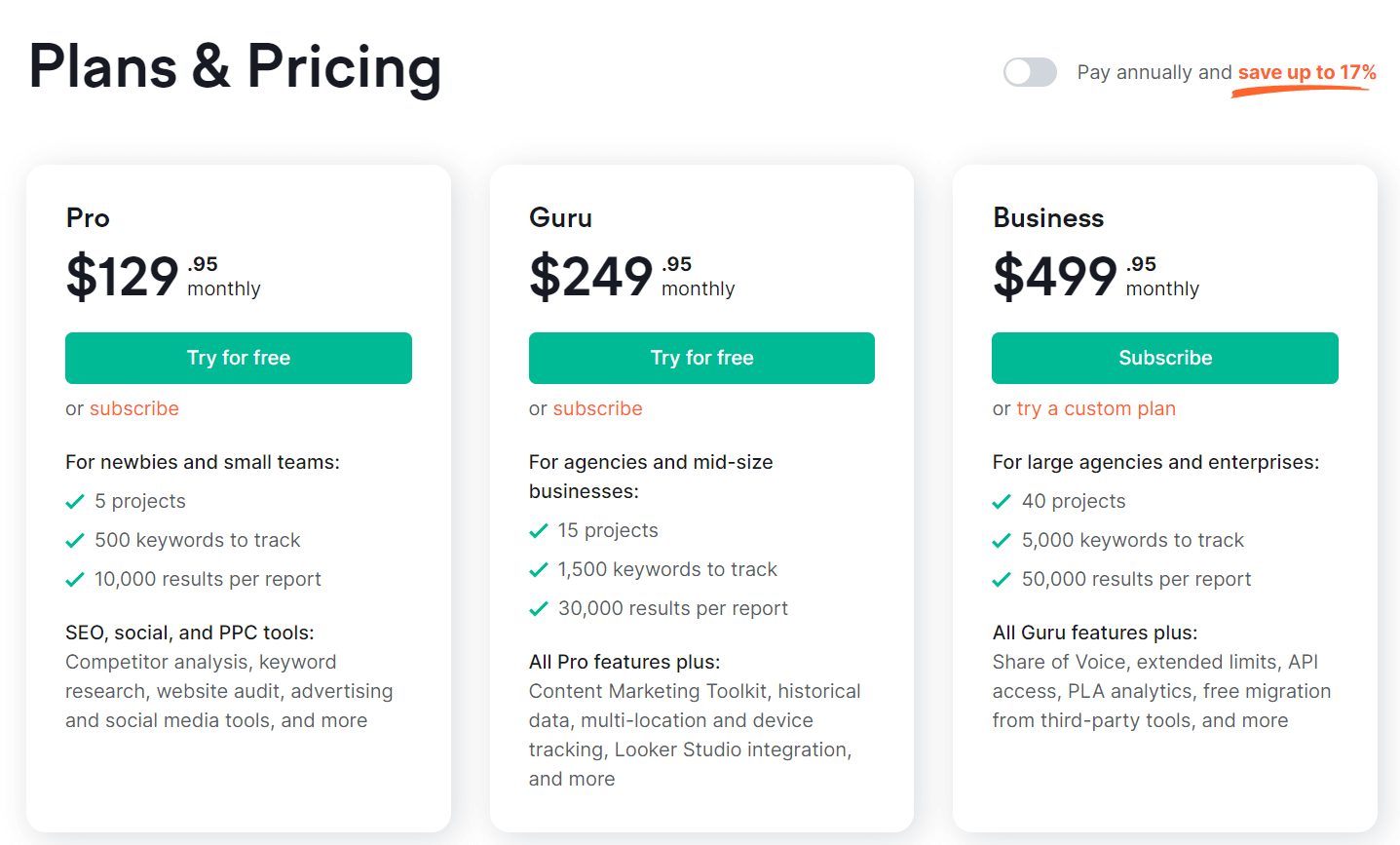Click Try for free on the Guru plan
Viewport: 1400px width, 845px height.
(x=700, y=358)
